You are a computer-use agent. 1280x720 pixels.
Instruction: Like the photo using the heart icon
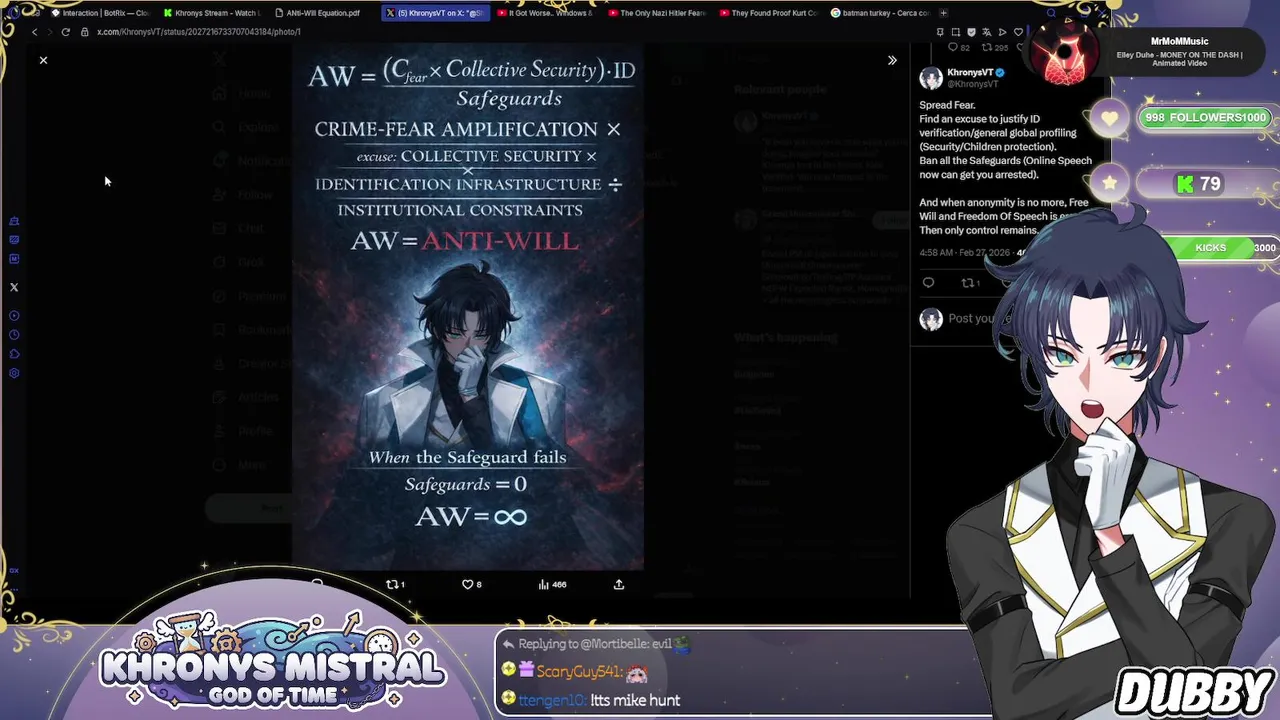(467, 584)
